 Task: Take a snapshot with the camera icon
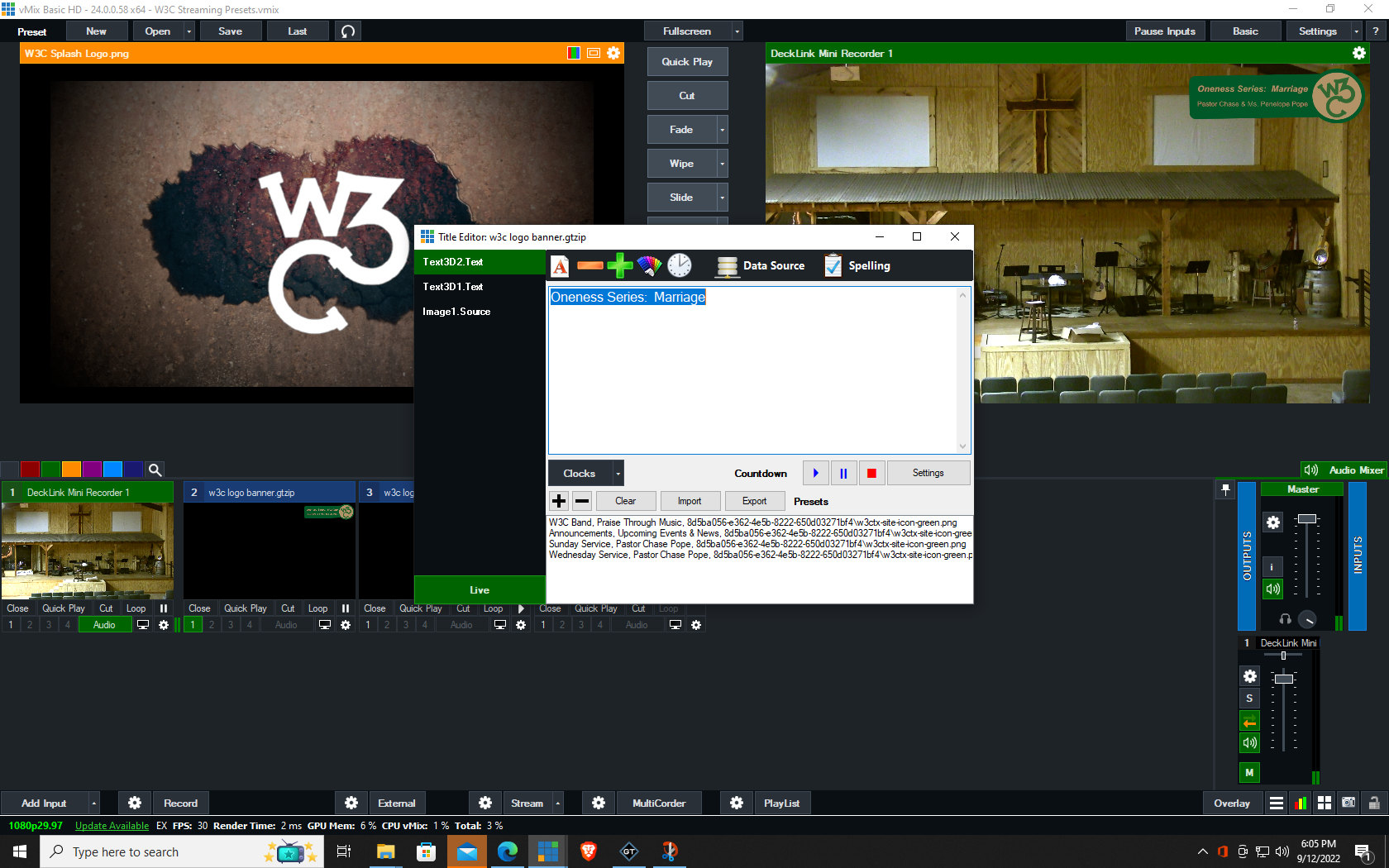pos(1348,803)
